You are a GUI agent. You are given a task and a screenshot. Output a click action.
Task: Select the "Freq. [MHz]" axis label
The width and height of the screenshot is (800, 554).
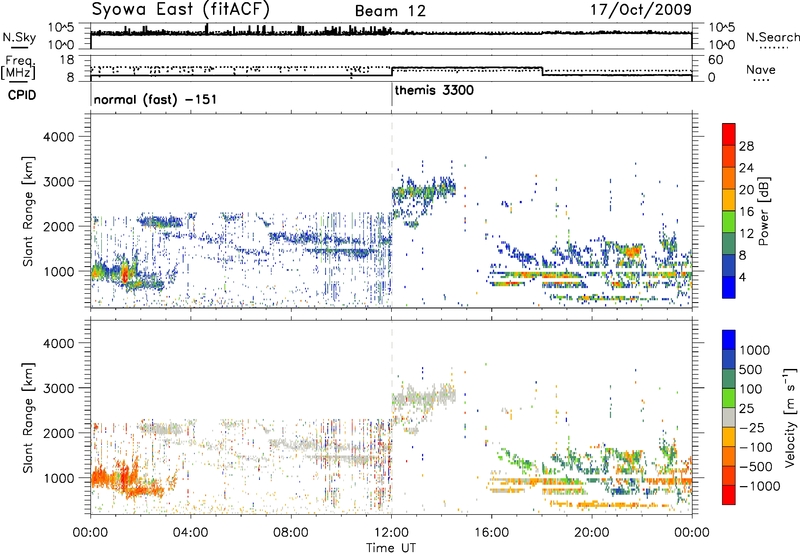pos(18,67)
